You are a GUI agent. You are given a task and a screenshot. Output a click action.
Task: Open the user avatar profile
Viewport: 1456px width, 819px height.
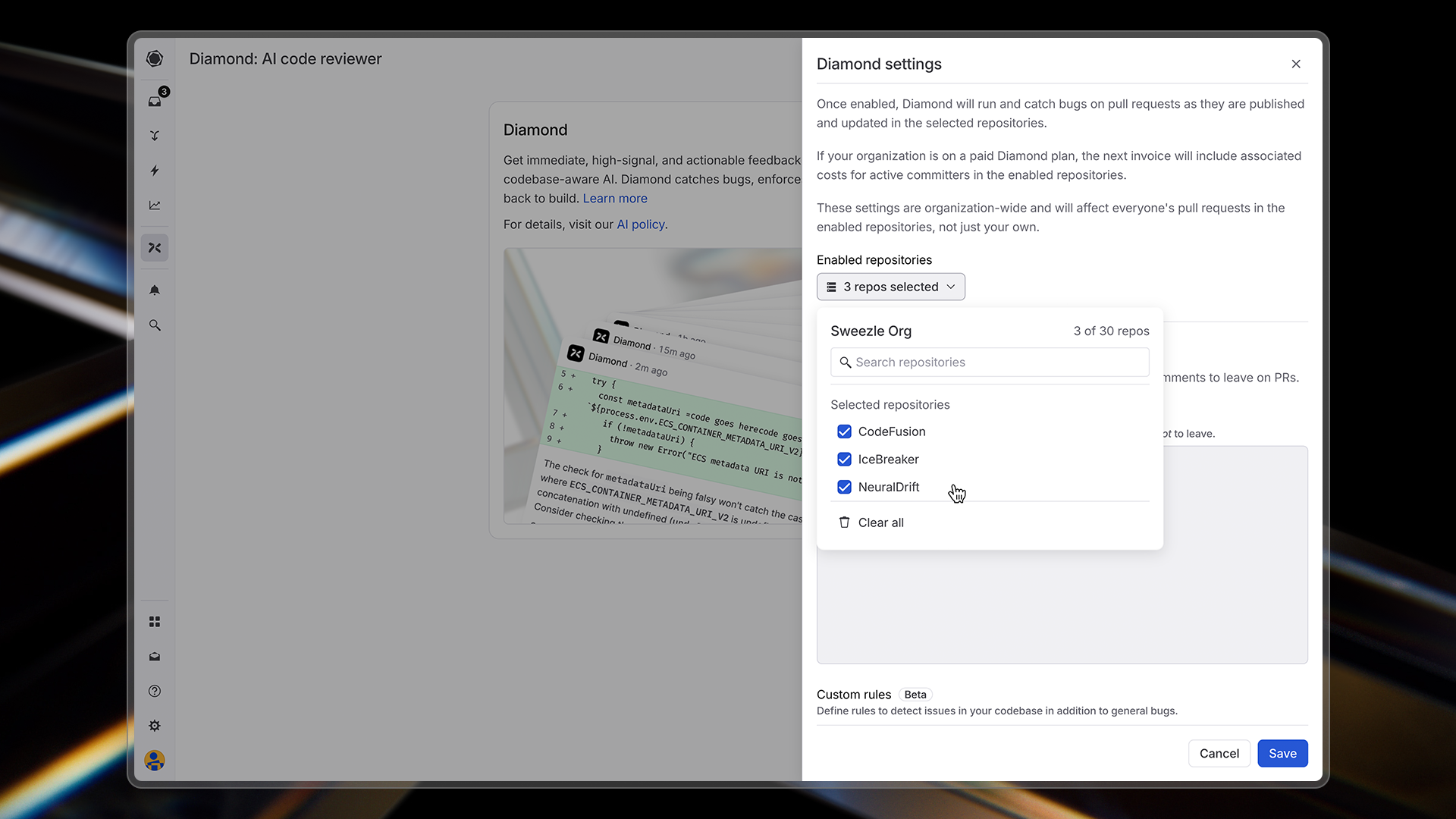[x=155, y=760]
